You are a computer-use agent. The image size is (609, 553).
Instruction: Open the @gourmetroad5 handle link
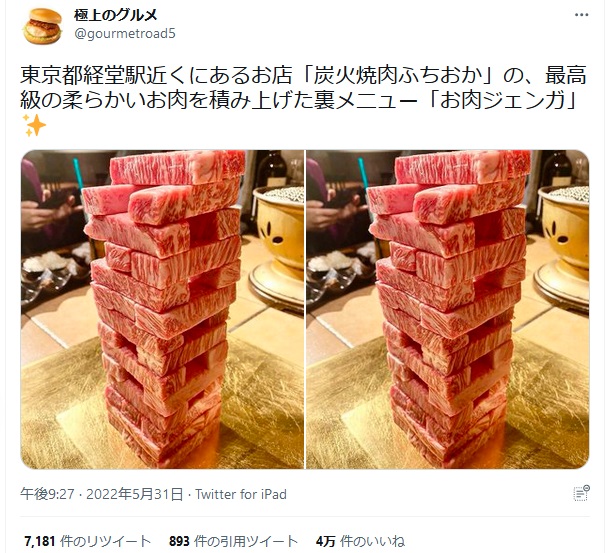point(125,34)
